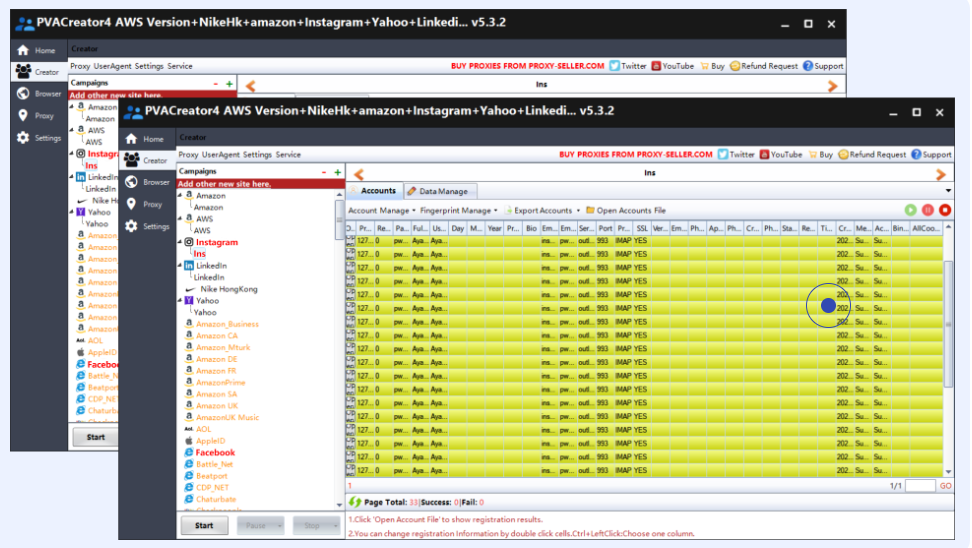Click the Buy cart link in the front window
The image size is (972, 548).
coord(820,154)
